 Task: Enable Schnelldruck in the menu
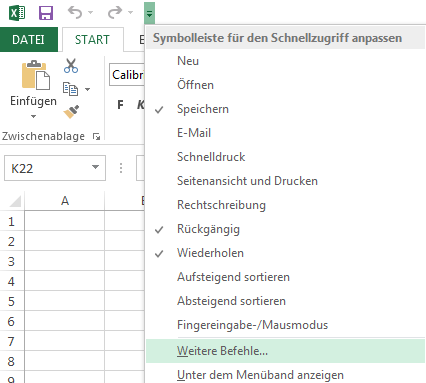(286, 157)
